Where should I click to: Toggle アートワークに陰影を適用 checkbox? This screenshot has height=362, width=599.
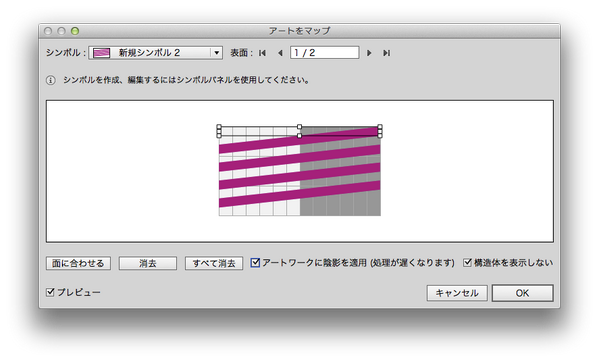(255, 263)
